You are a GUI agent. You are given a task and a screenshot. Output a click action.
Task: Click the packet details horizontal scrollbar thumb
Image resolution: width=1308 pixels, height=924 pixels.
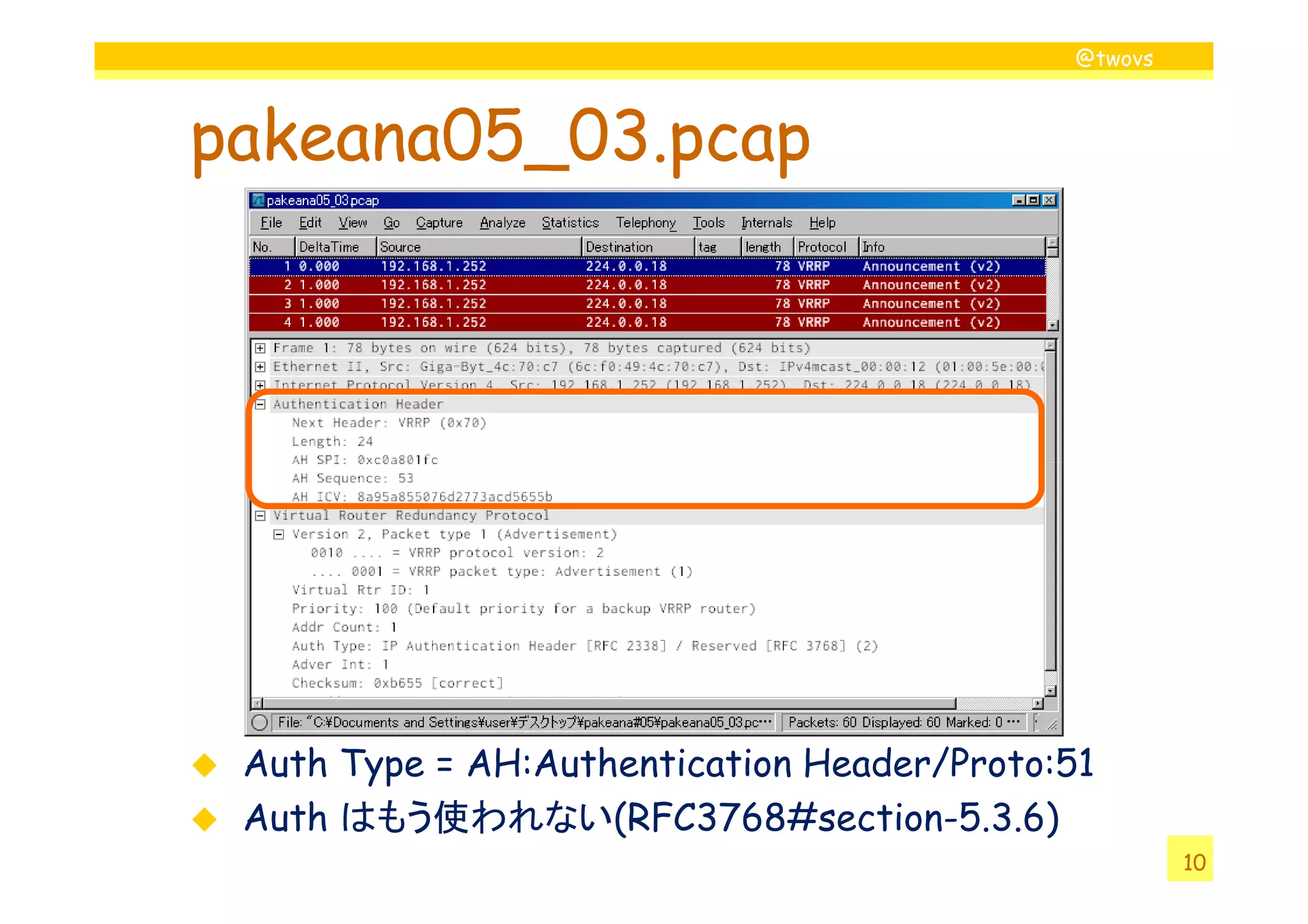click(x=609, y=704)
